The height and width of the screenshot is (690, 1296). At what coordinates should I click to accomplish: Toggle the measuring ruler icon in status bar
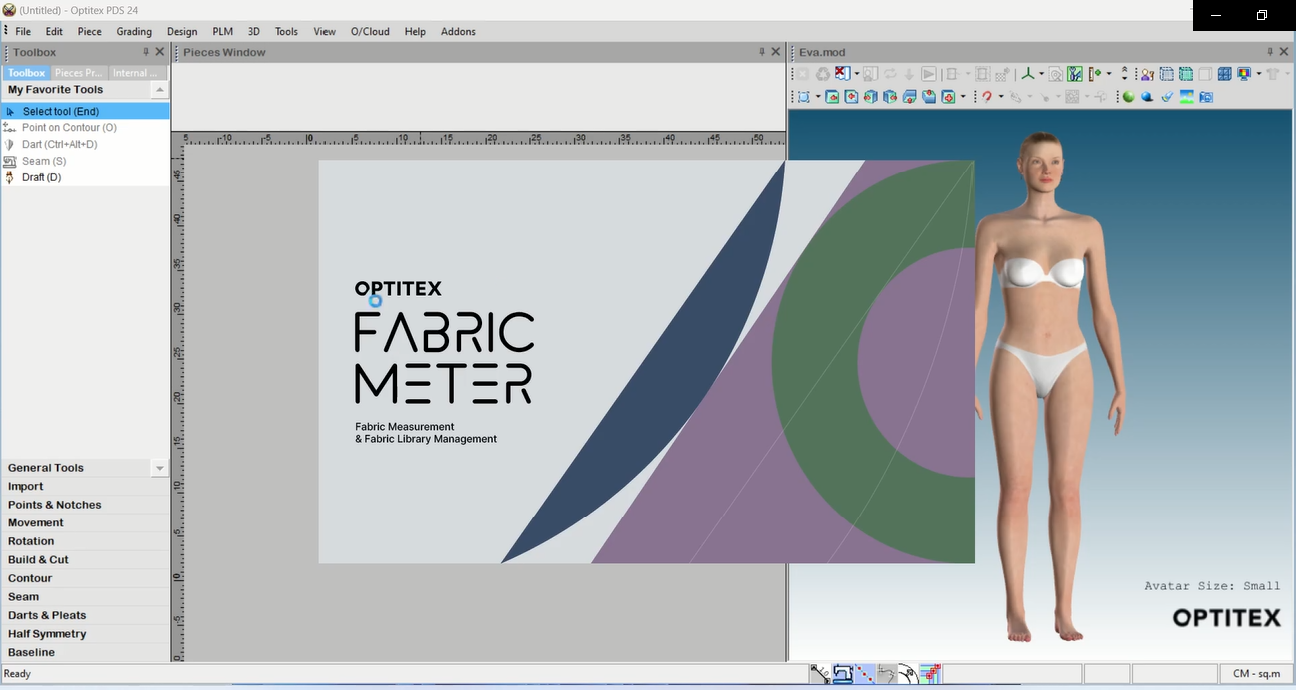(820, 674)
